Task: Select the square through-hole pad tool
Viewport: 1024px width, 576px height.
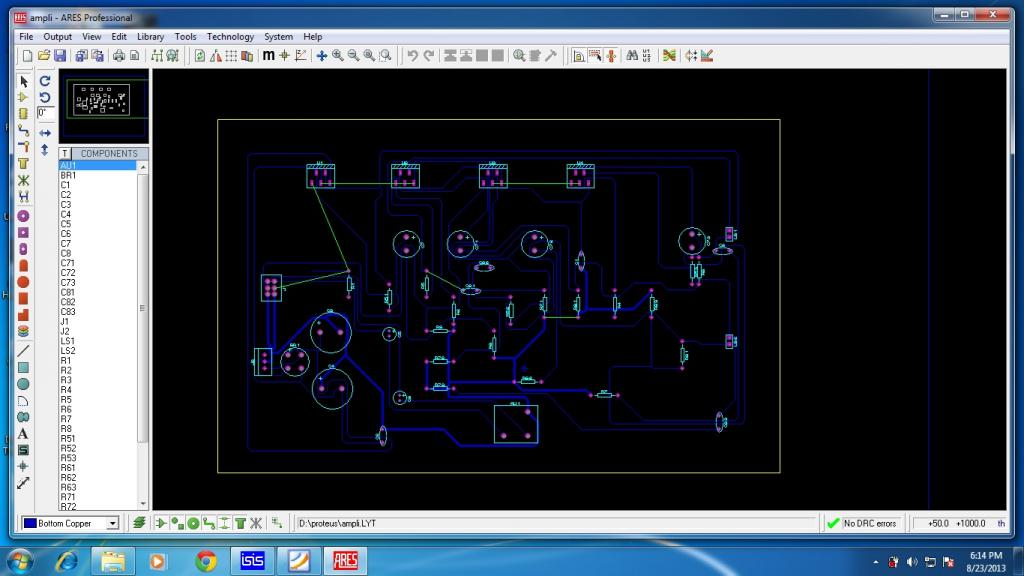Action: 24,232
